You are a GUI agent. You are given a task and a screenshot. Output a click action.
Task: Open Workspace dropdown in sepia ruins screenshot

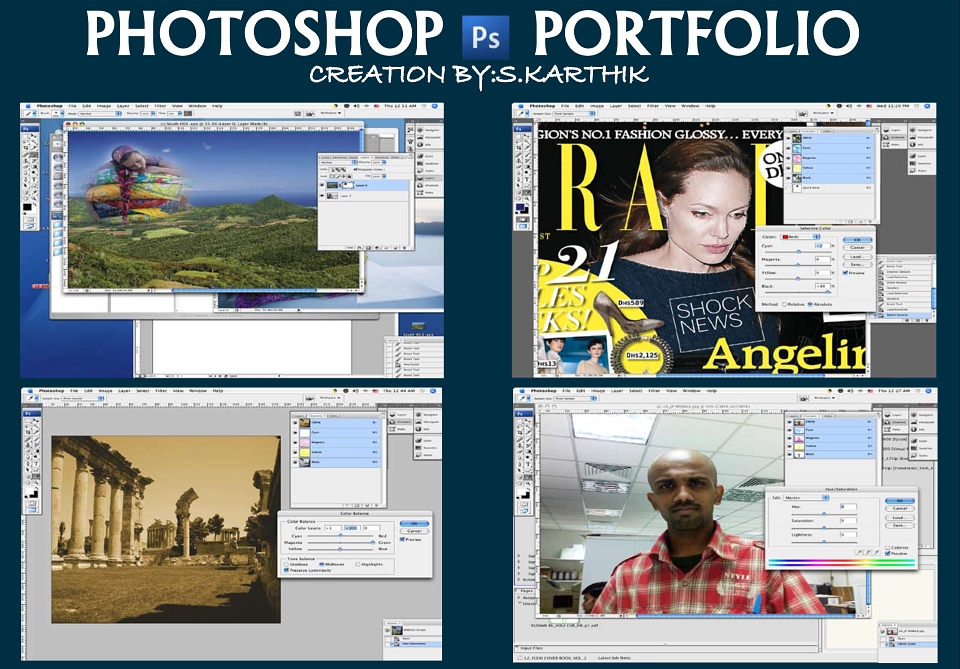coord(331,398)
